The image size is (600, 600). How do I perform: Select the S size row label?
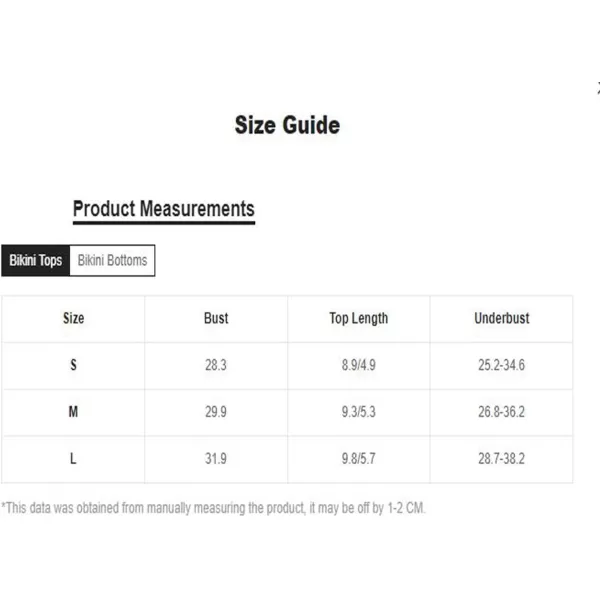coord(73,365)
